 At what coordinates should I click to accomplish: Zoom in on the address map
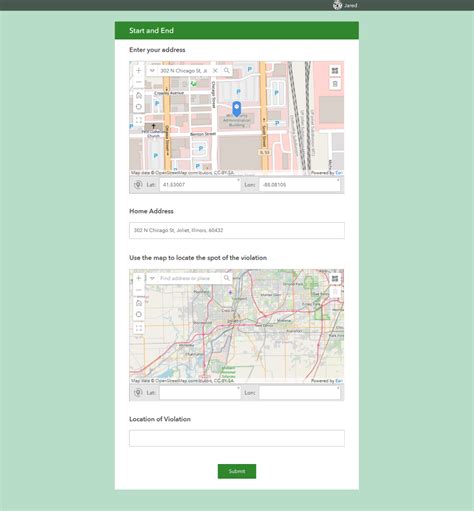pyautogui.click(x=139, y=71)
